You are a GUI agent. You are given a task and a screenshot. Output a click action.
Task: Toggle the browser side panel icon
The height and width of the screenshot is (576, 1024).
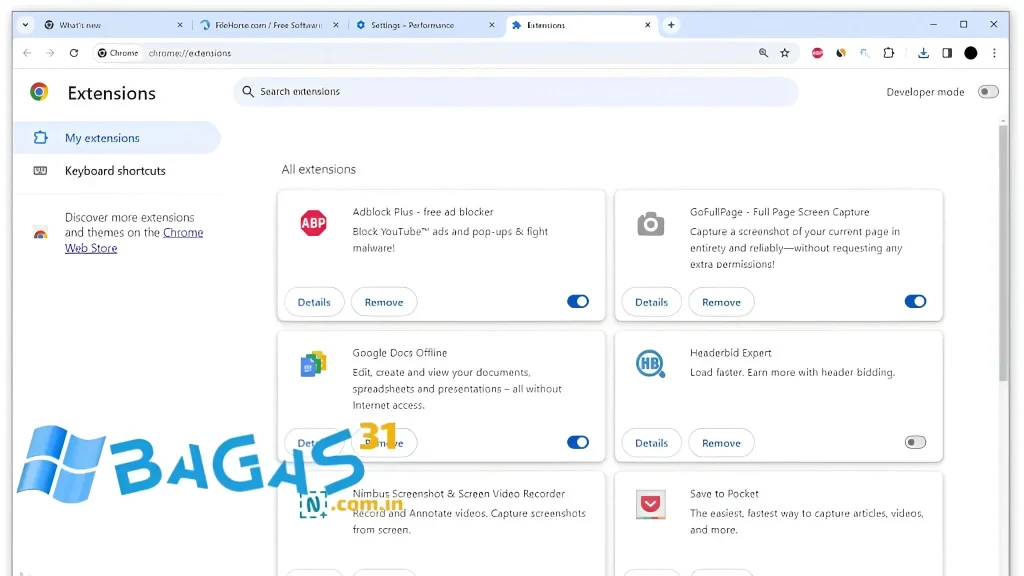[947, 53]
